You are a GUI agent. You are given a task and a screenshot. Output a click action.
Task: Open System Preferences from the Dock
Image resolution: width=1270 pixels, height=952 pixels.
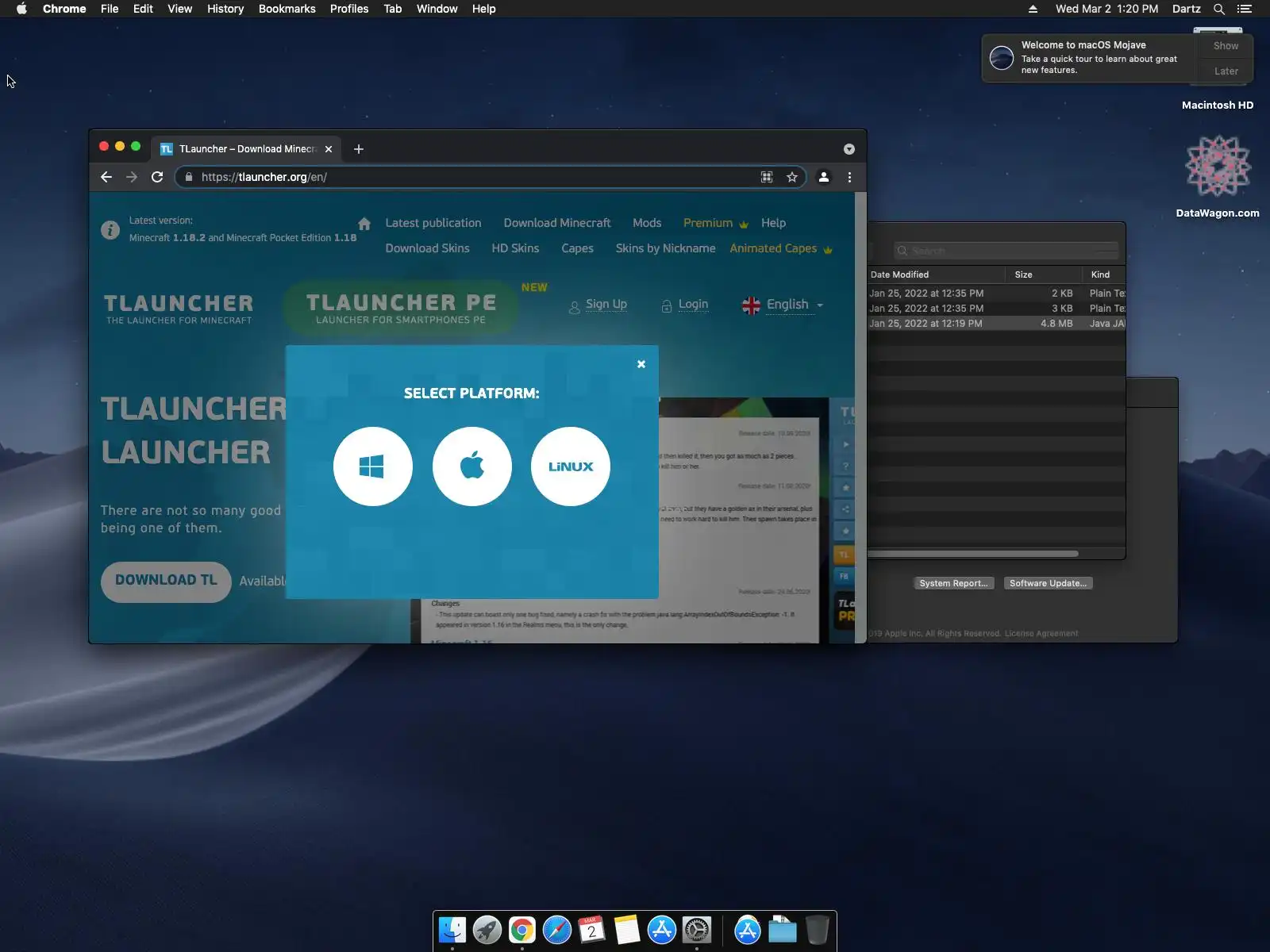(697, 930)
